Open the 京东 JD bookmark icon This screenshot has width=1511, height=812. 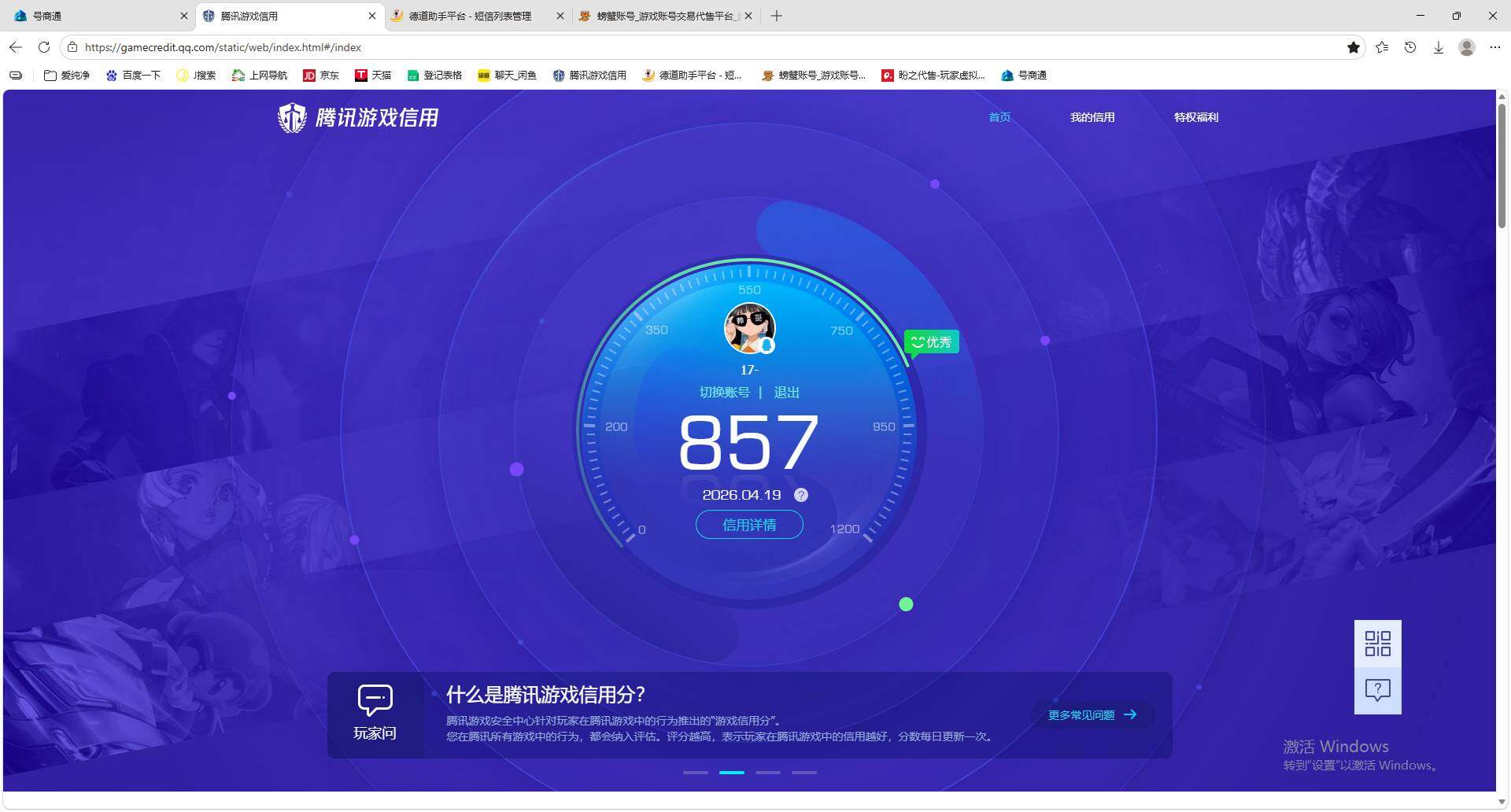(310, 76)
